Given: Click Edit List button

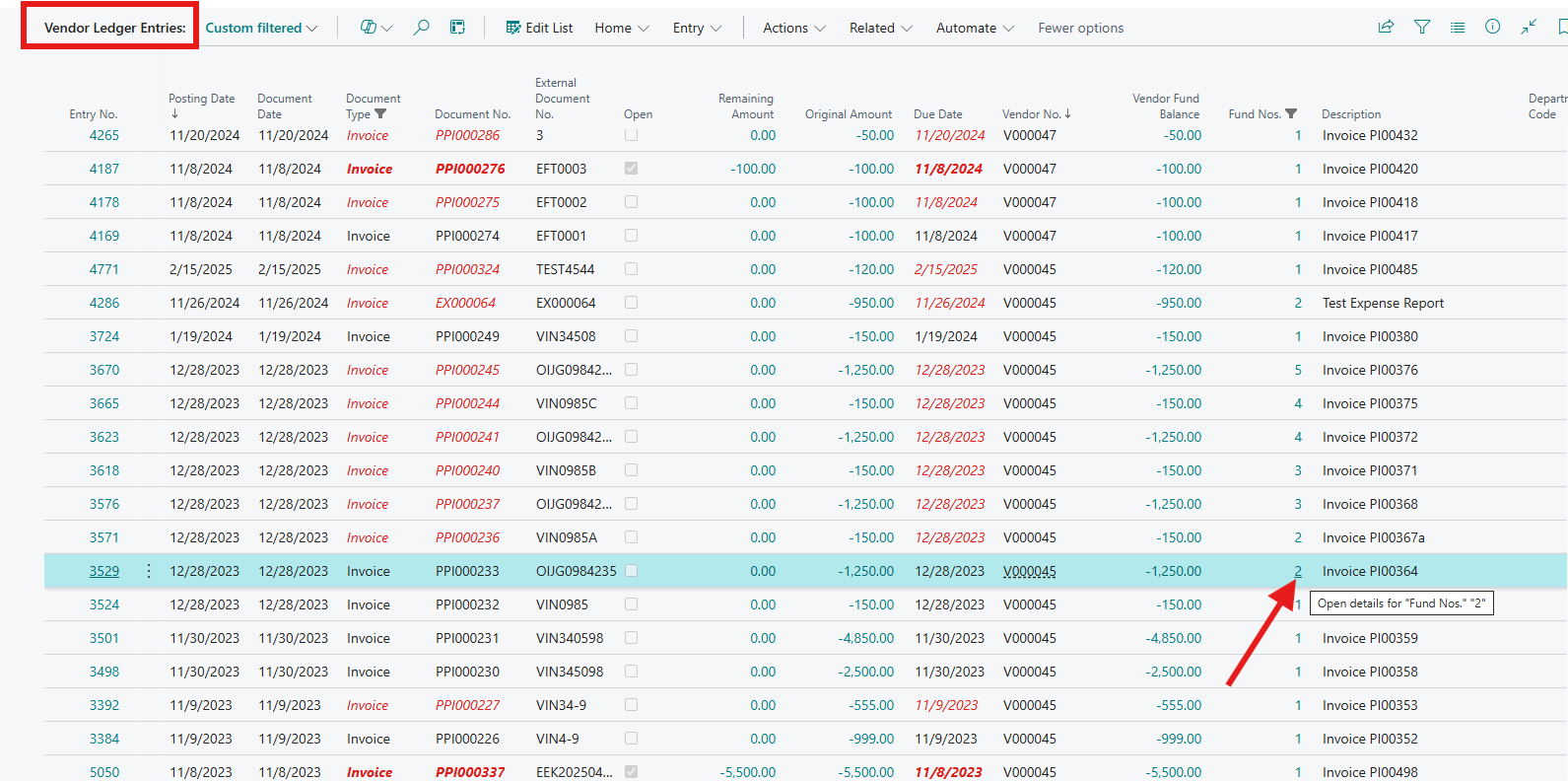Looking at the screenshot, I should [539, 28].
